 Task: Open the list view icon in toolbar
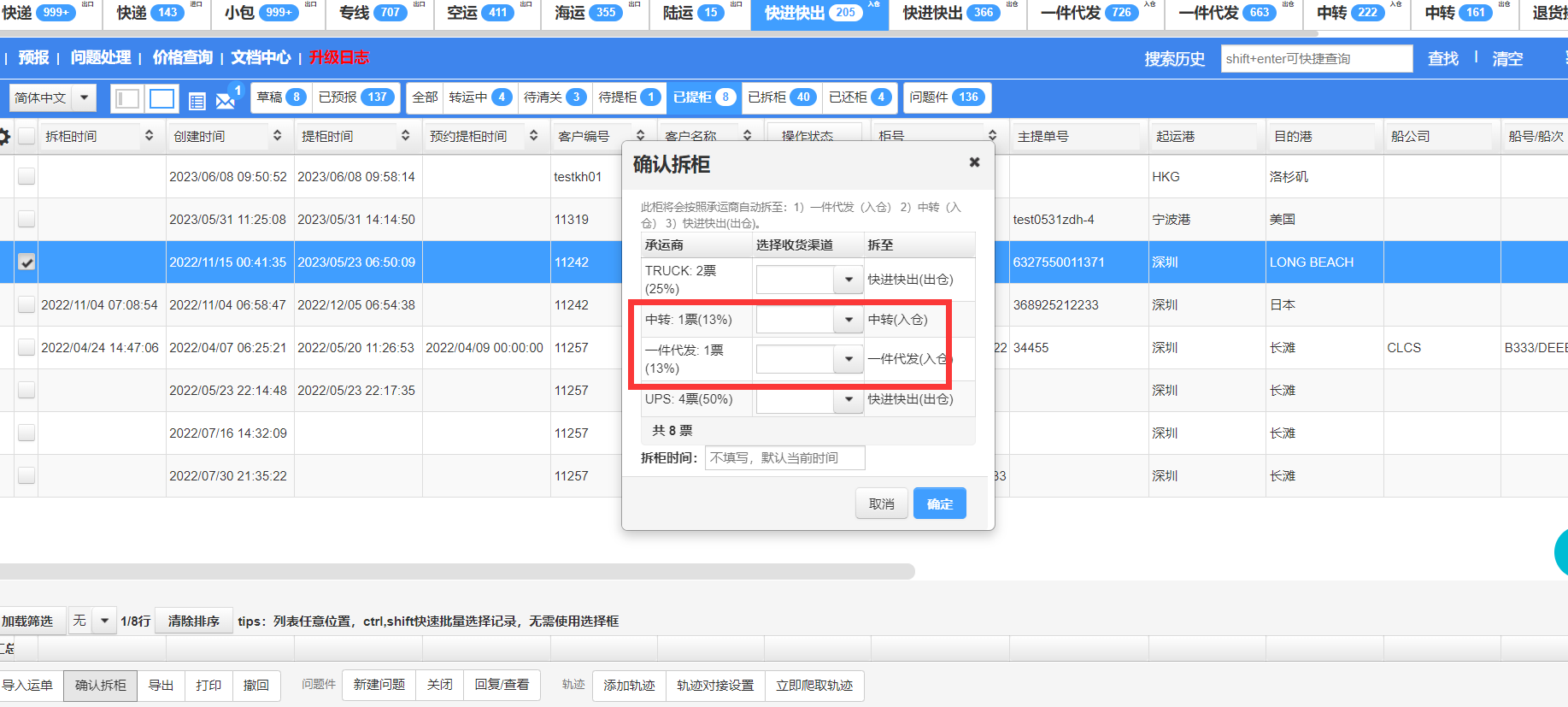click(197, 101)
